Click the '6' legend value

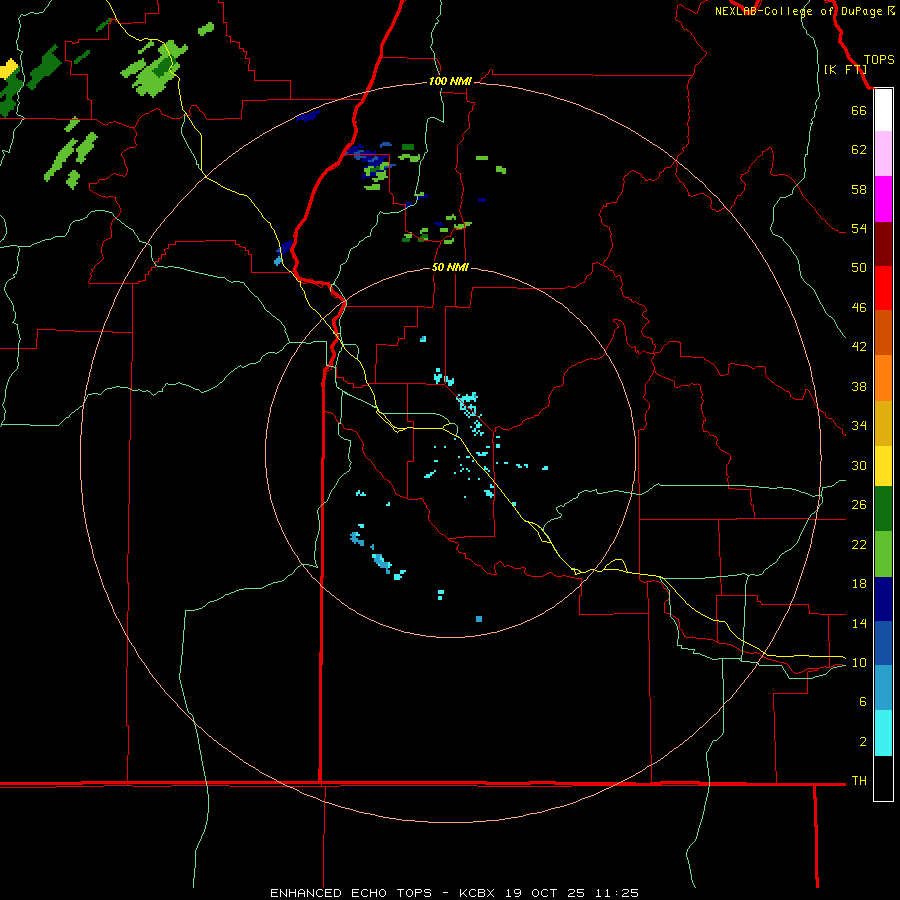[862, 702]
